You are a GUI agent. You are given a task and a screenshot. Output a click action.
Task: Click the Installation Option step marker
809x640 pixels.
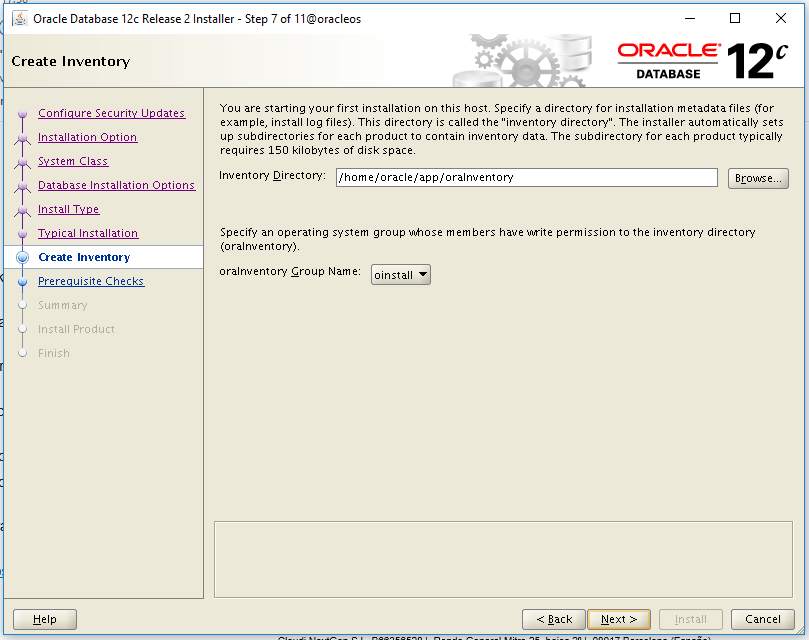(x=22, y=138)
